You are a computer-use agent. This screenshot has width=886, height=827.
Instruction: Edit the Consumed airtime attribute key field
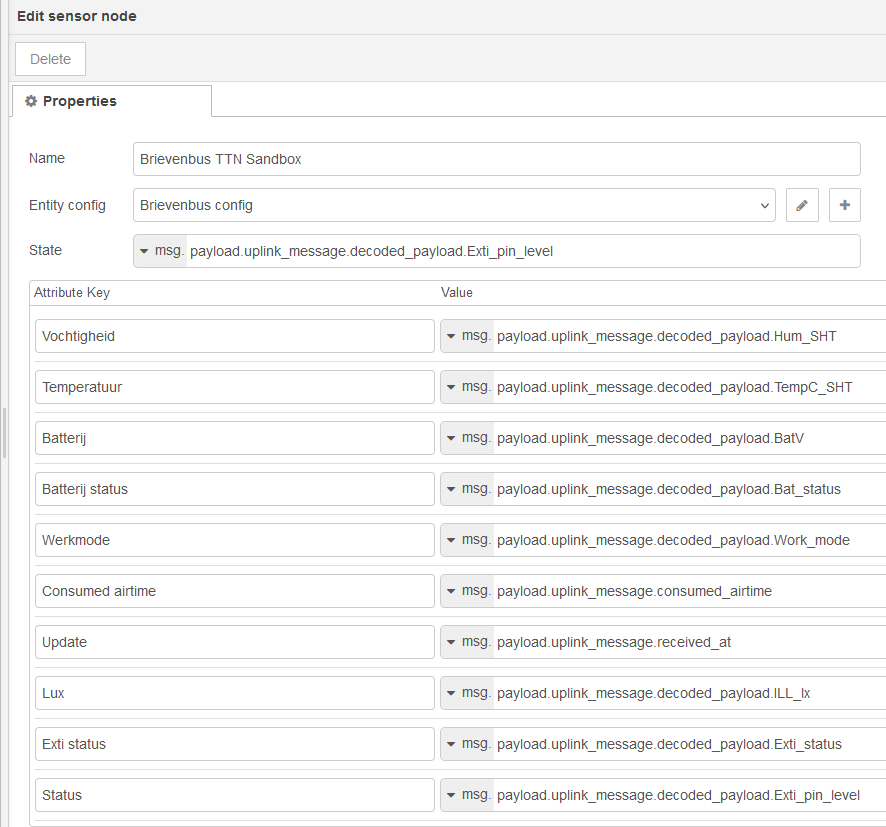click(x=234, y=591)
